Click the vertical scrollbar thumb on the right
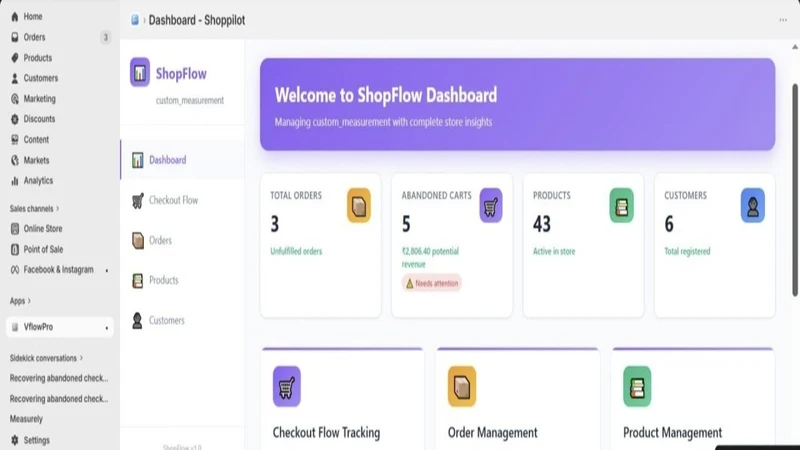Image resolution: width=800 pixels, height=450 pixels. (x=795, y=190)
